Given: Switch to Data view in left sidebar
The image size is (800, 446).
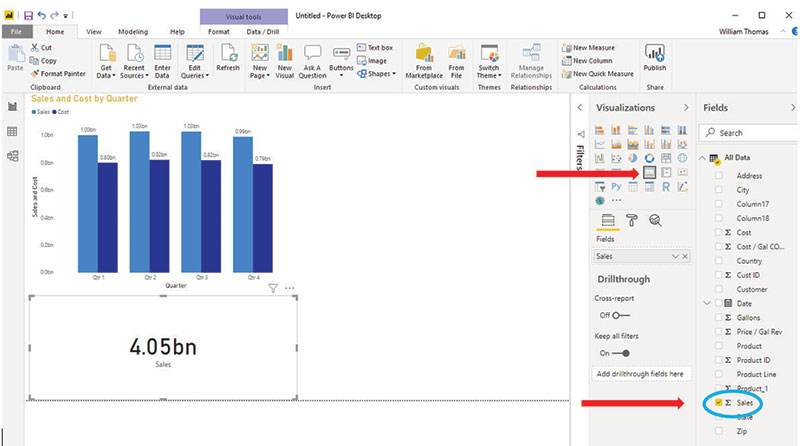Looking at the screenshot, I should point(13,131).
